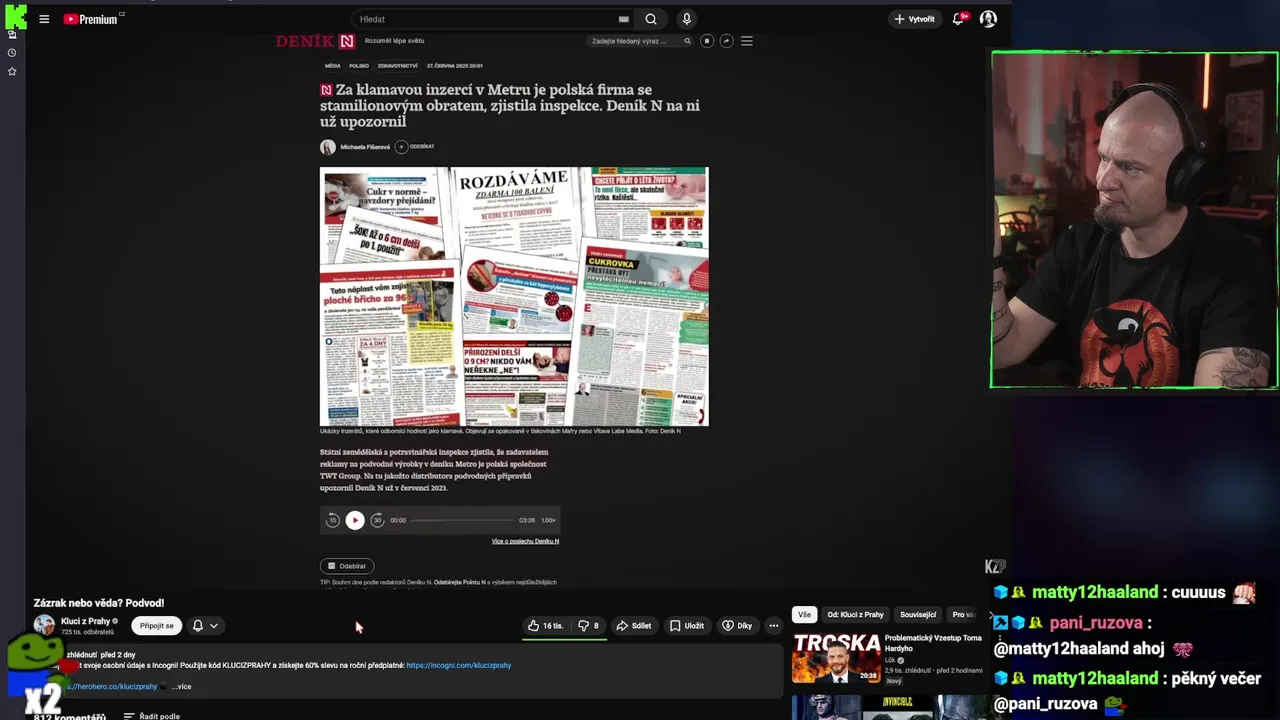1280x720 pixels.
Task: Like the video with 16 tis. likes
Action: (546, 626)
